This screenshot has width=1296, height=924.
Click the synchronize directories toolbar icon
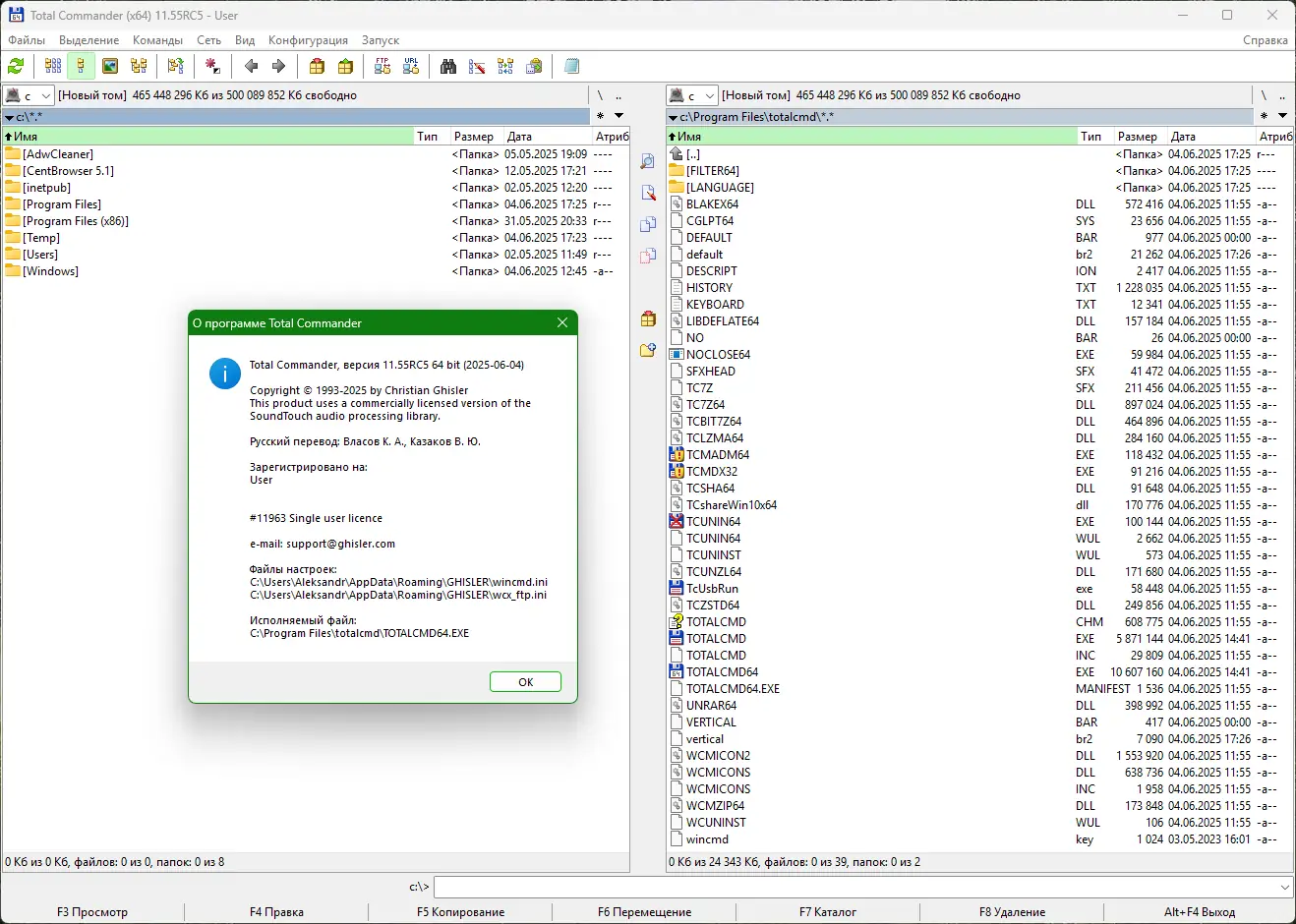coord(505,66)
